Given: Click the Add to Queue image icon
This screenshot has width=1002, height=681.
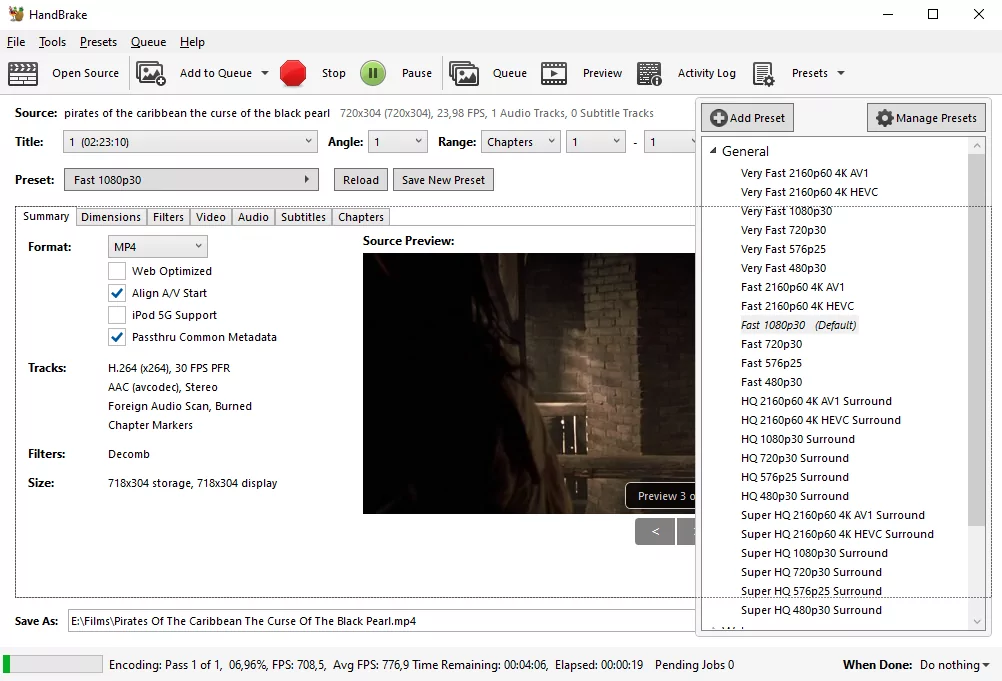Looking at the screenshot, I should click(151, 73).
